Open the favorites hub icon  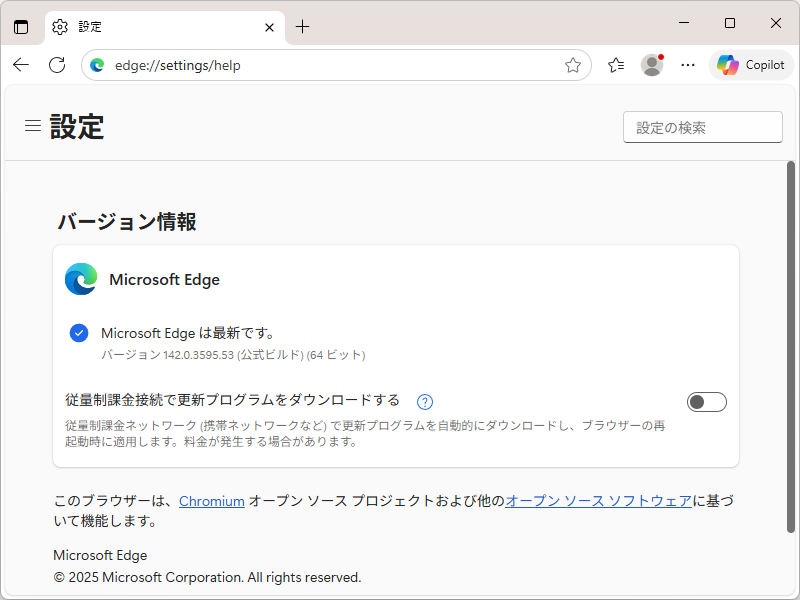(615, 64)
